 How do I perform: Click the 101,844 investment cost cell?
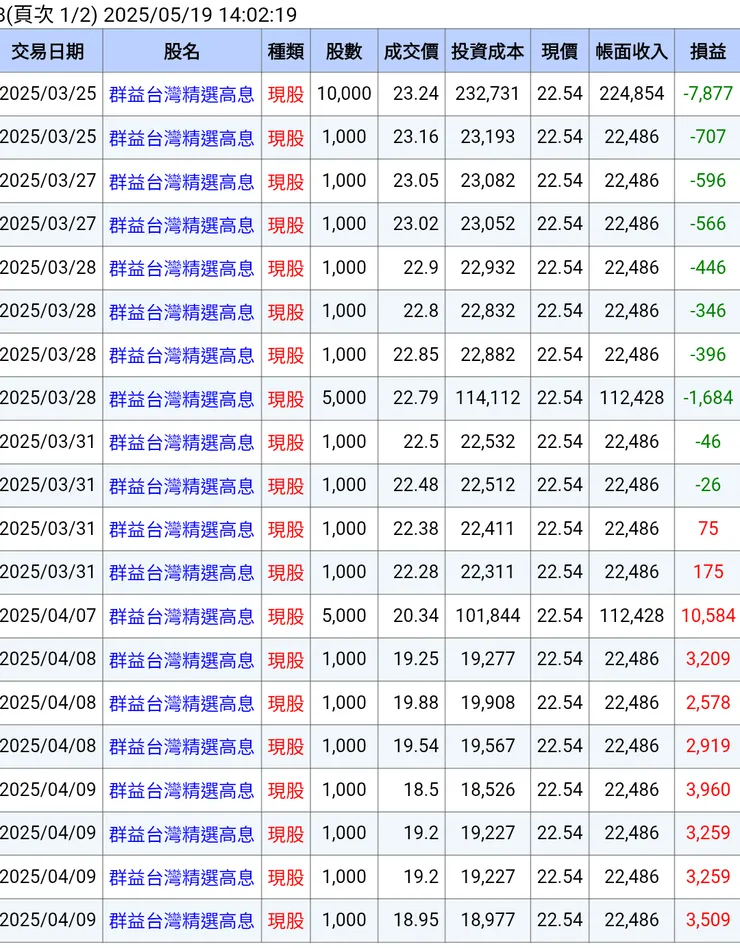click(487, 616)
